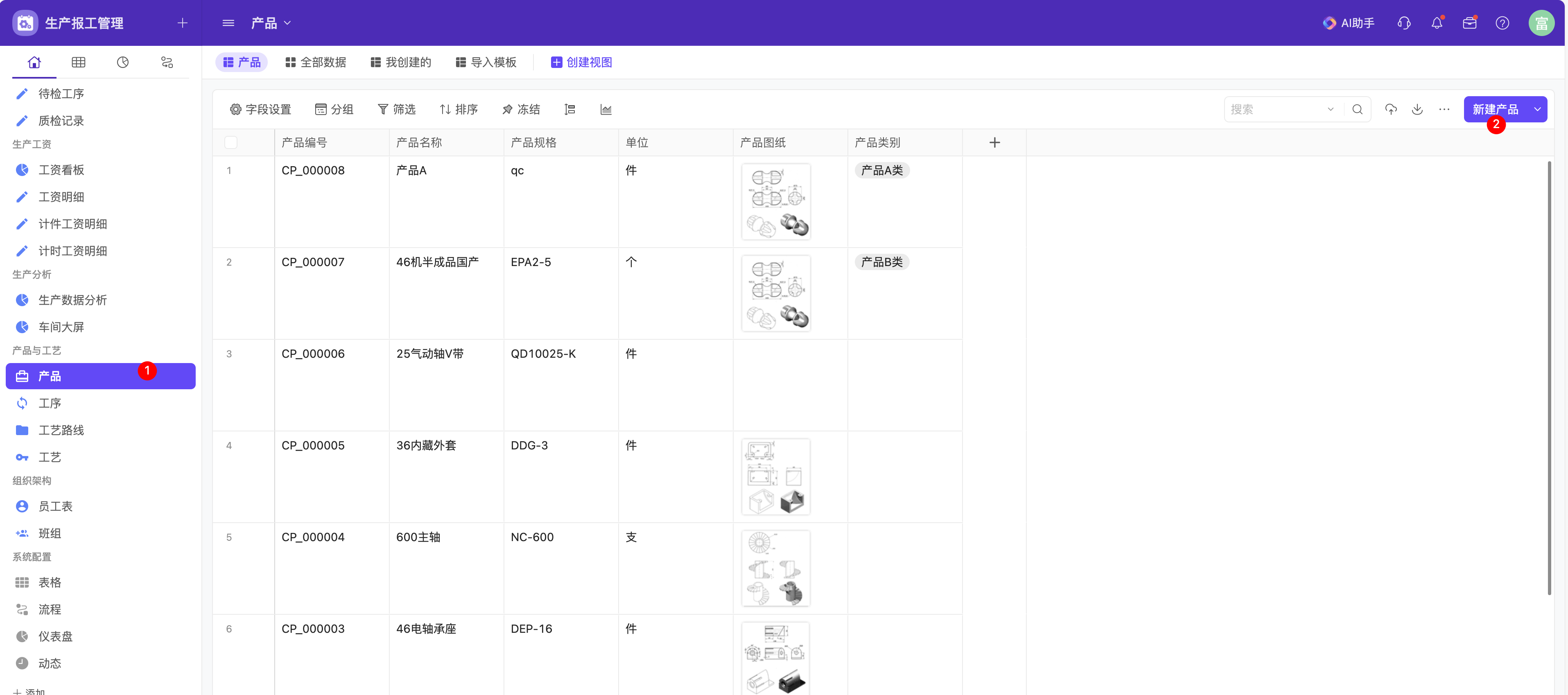1568x695 pixels.
Task: Open 计时工资明细 in the sidebar
Action: pos(100,251)
